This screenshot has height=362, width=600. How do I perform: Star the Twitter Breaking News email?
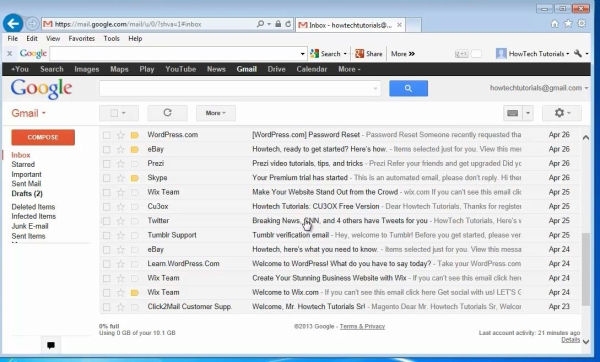point(121,221)
